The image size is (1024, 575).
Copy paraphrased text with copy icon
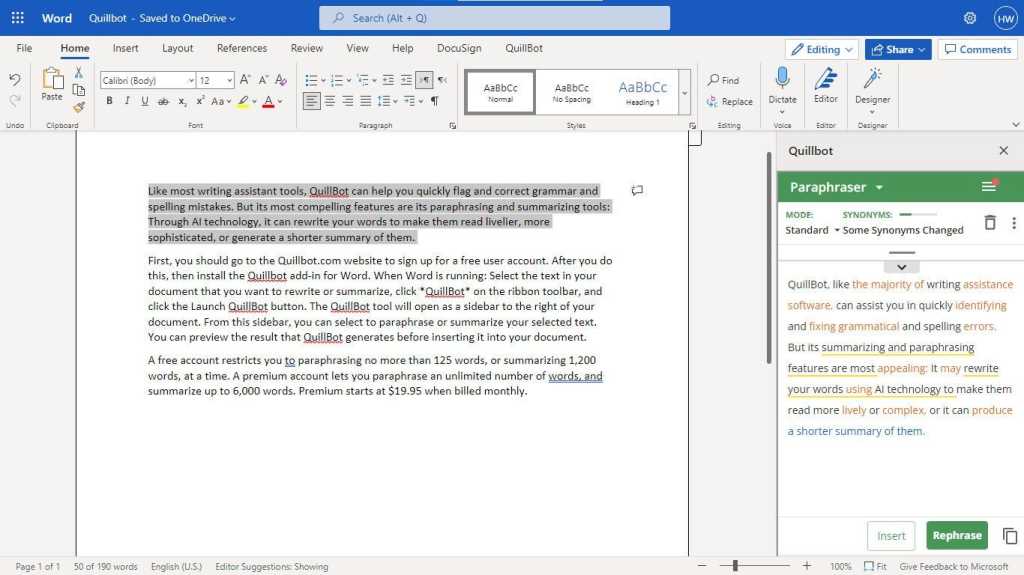pos(1009,536)
